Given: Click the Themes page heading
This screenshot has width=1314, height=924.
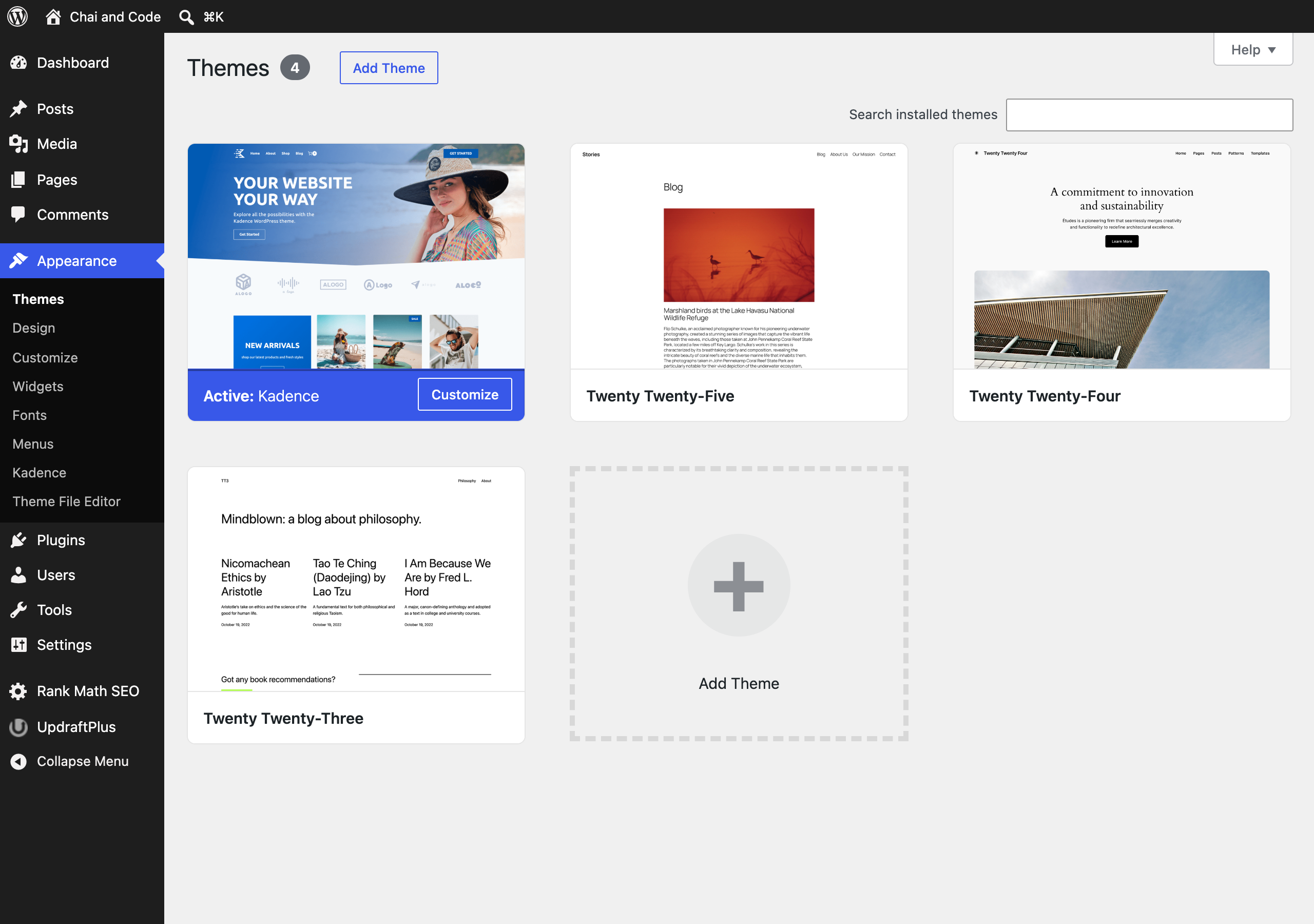Looking at the screenshot, I should tap(228, 68).
